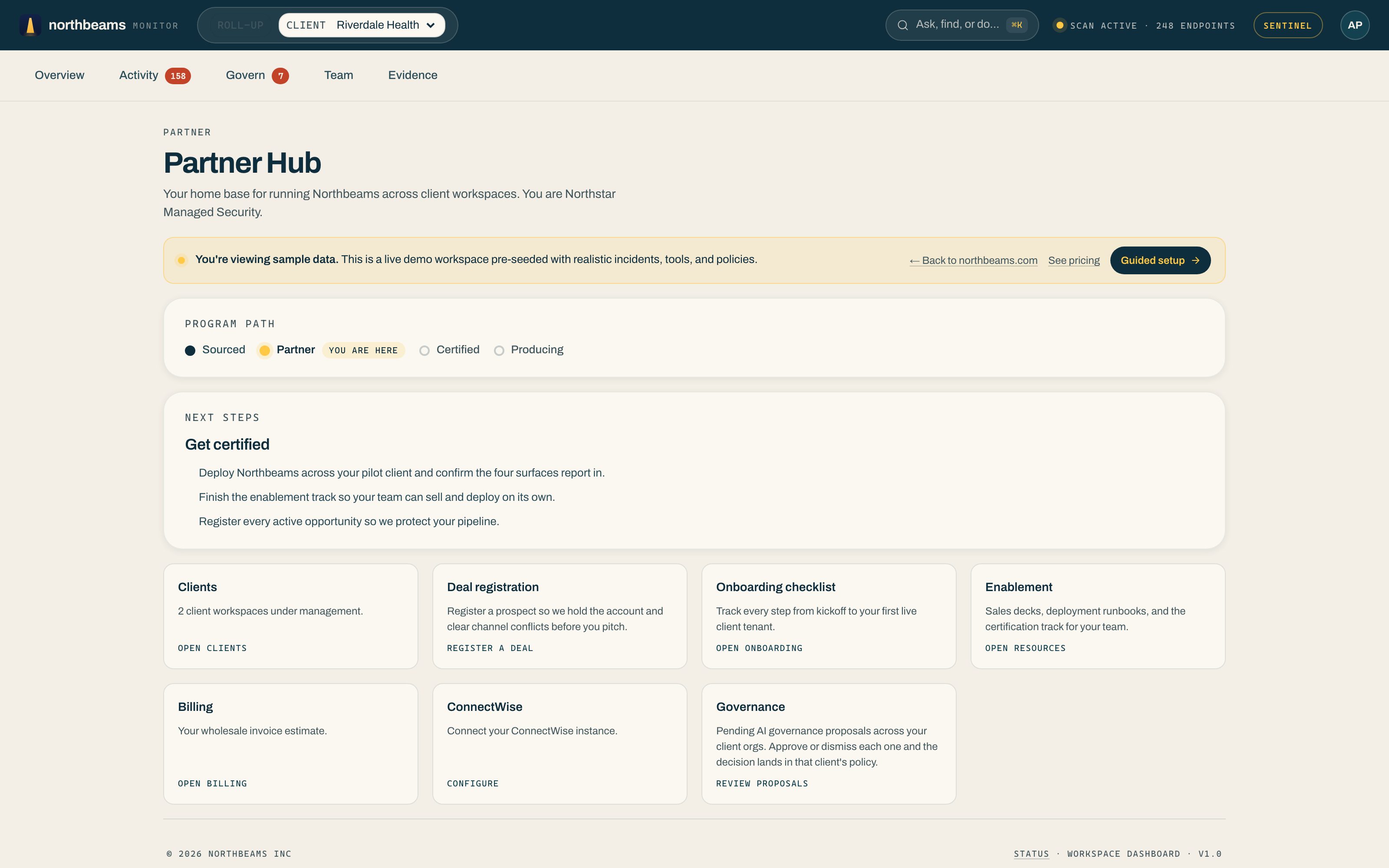
Task: Focus the Ask, find, or do search field
Action: point(962,25)
